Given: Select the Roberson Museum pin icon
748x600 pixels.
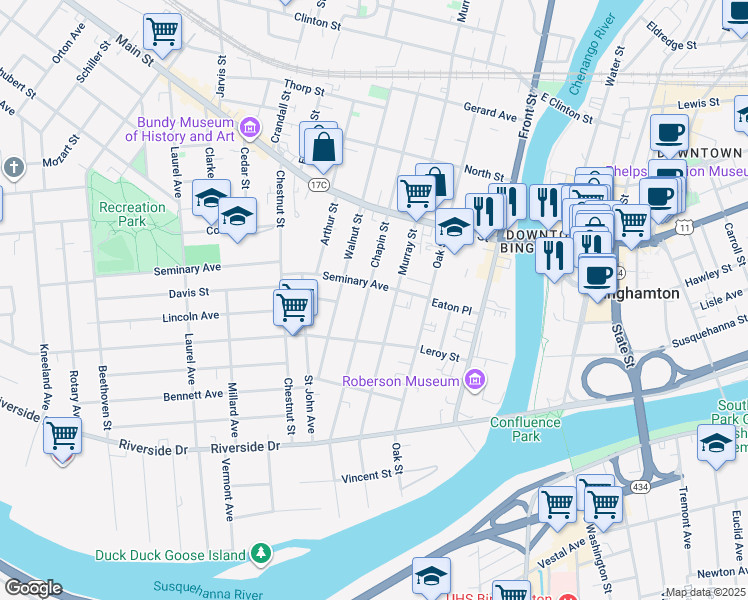Looking at the screenshot, I should pyautogui.click(x=475, y=380).
